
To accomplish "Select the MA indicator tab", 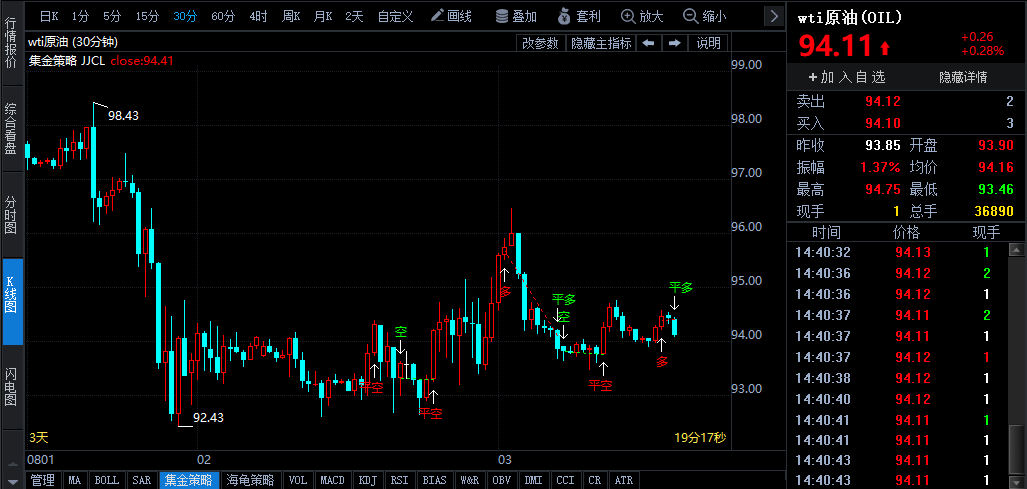I will [75, 480].
